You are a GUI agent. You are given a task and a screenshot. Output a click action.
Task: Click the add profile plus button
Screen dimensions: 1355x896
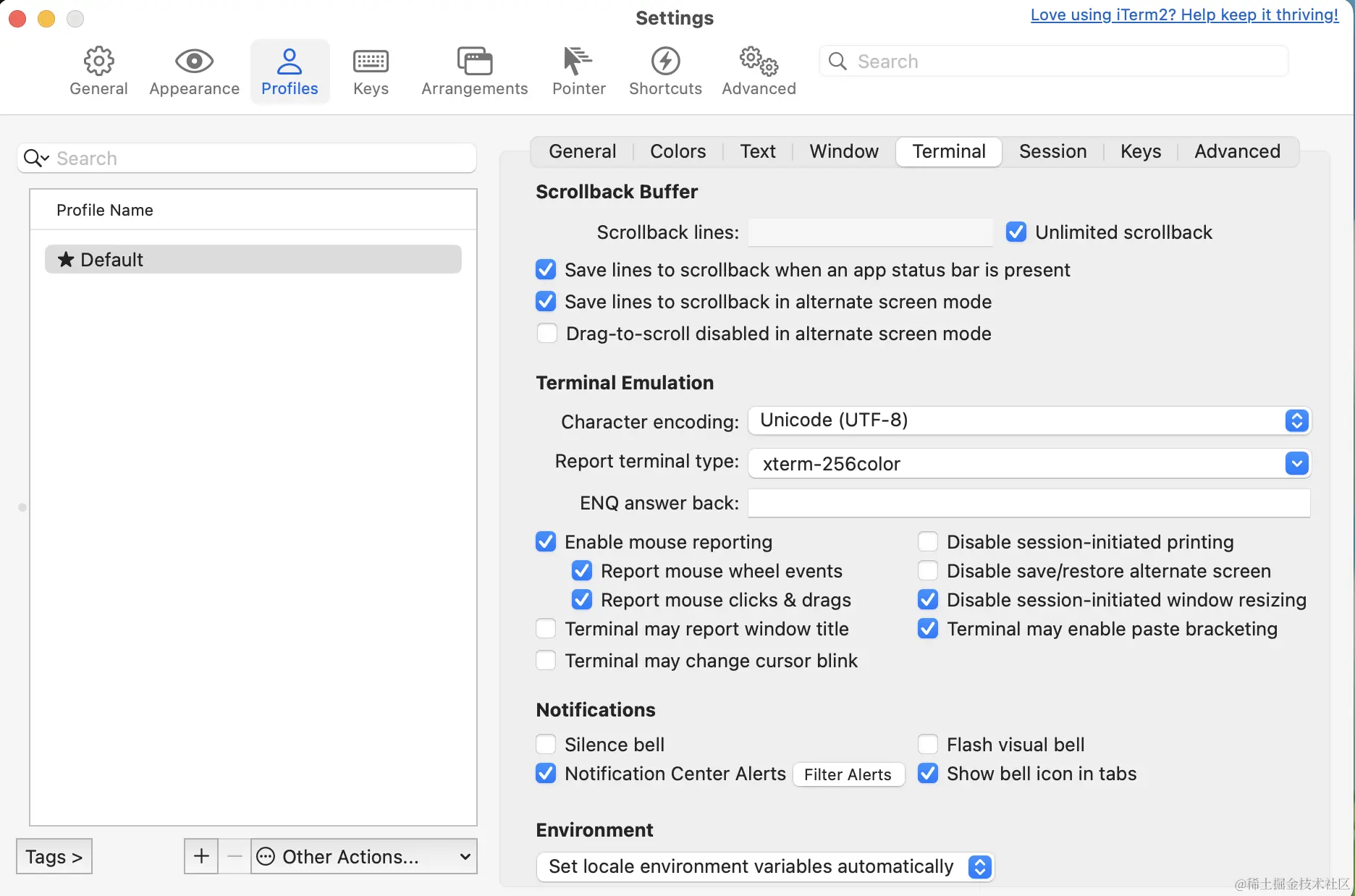201,856
